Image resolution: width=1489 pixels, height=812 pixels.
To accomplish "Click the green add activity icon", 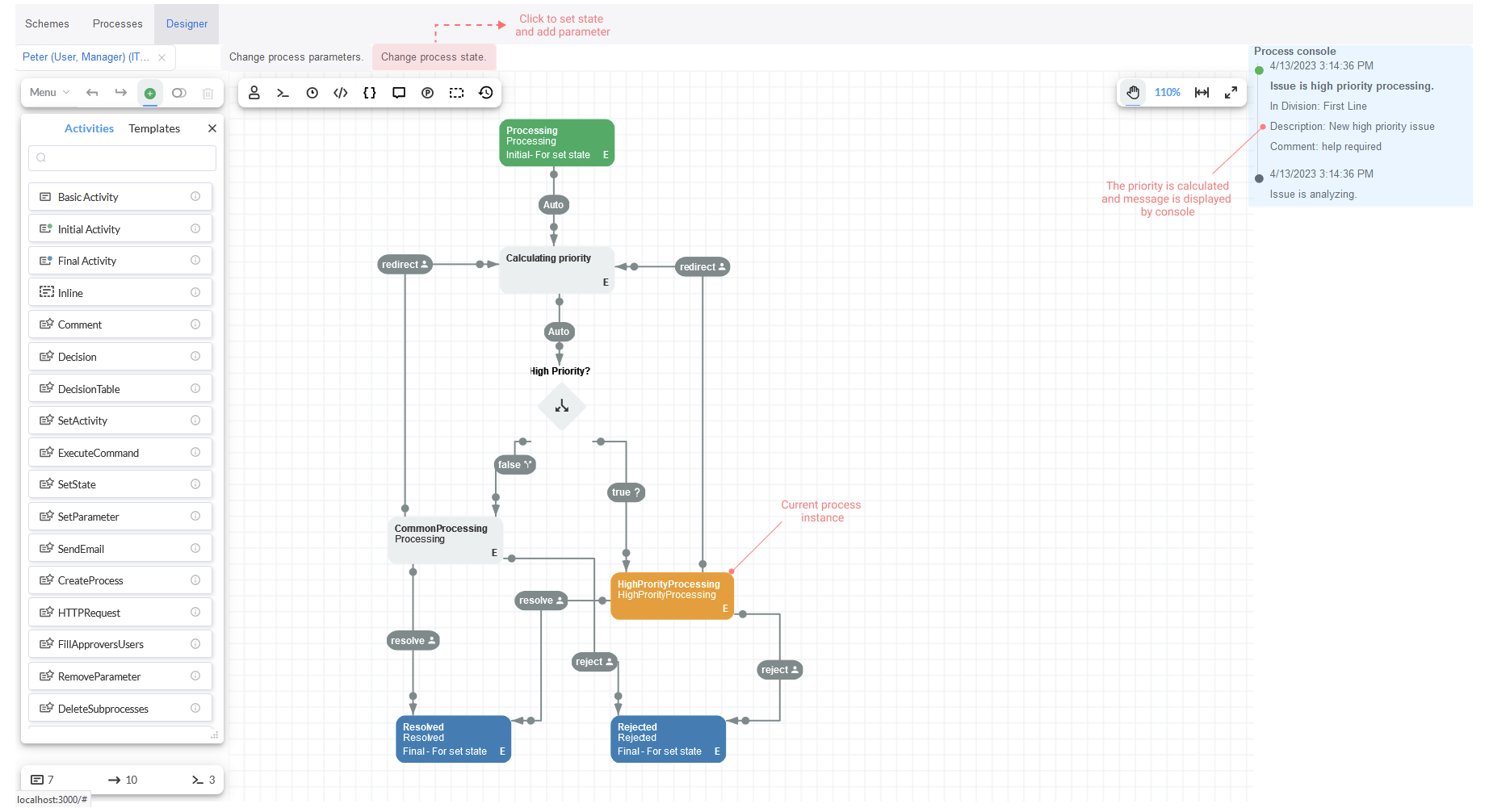I will point(150,93).
